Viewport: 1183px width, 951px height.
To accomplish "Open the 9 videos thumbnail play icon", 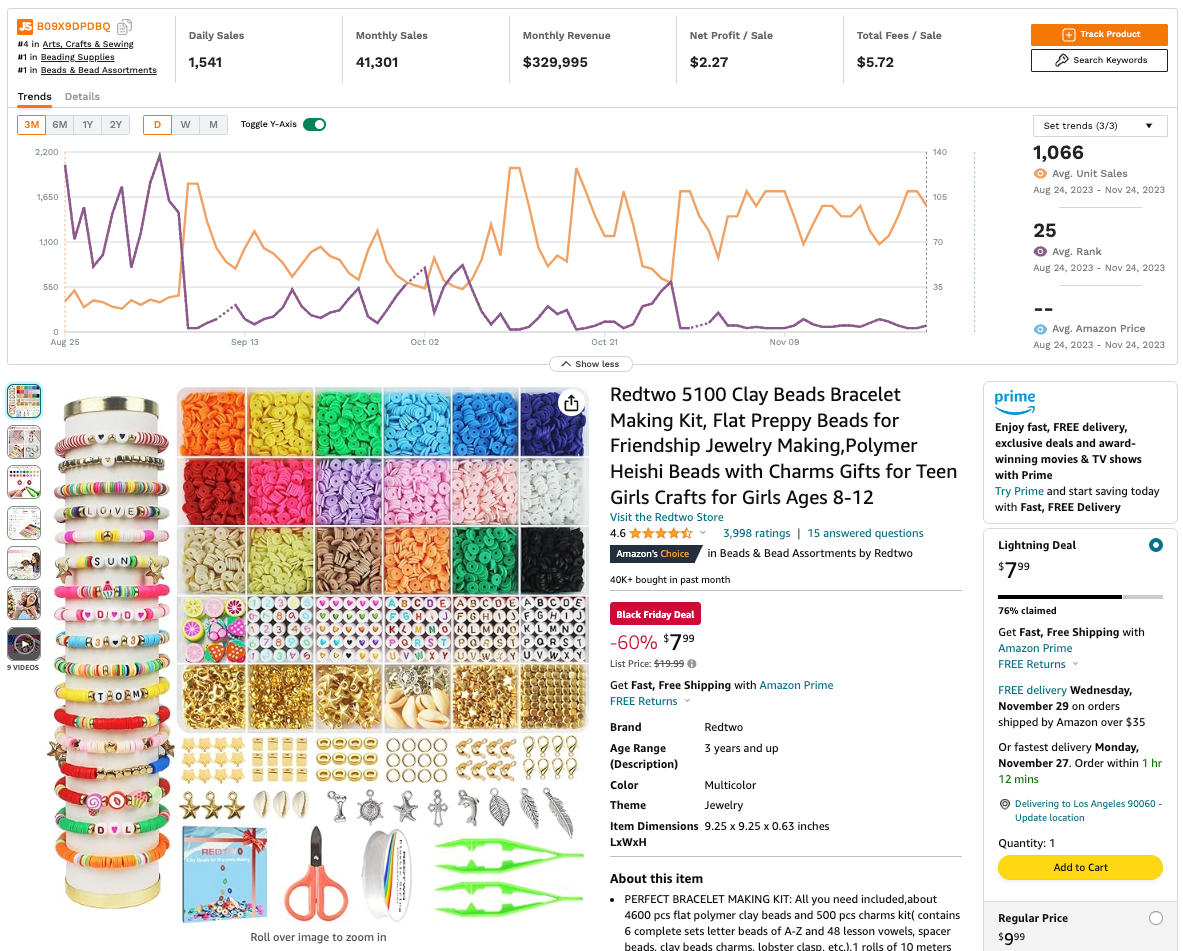I will [x=24, y=645].
